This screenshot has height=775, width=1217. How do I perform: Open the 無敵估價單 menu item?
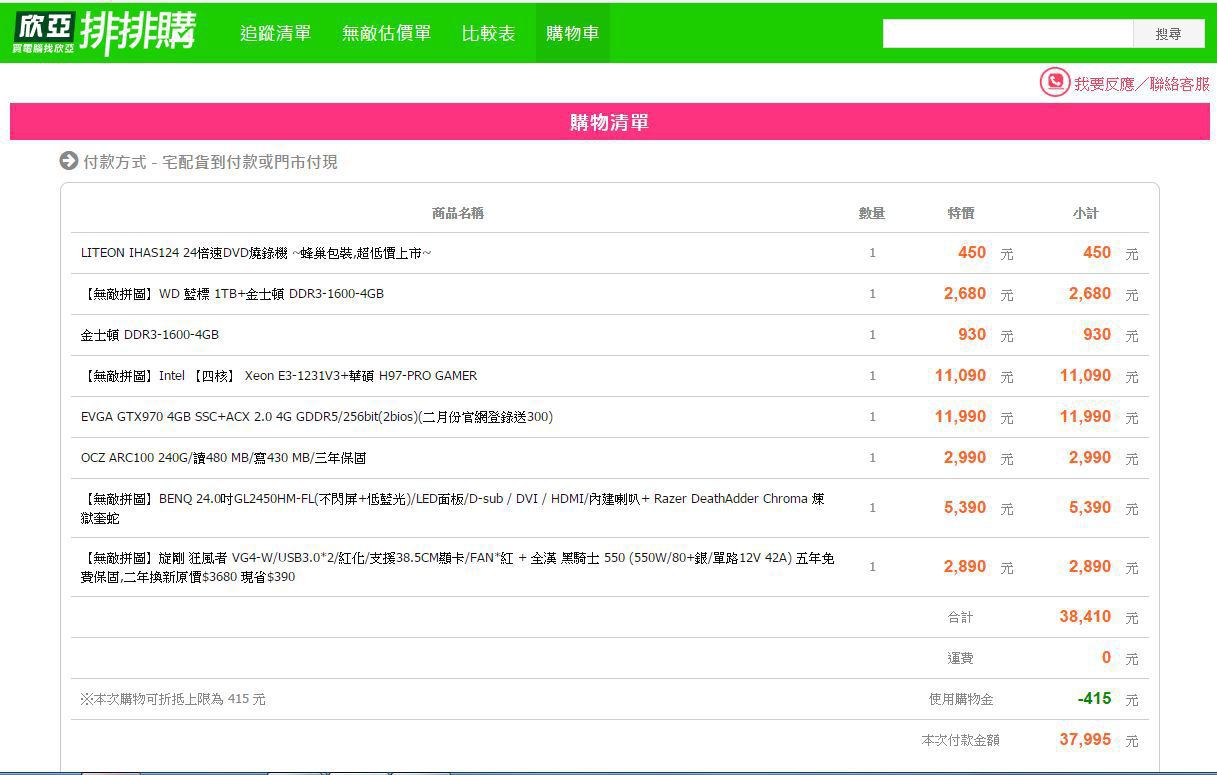click(387, 33)
